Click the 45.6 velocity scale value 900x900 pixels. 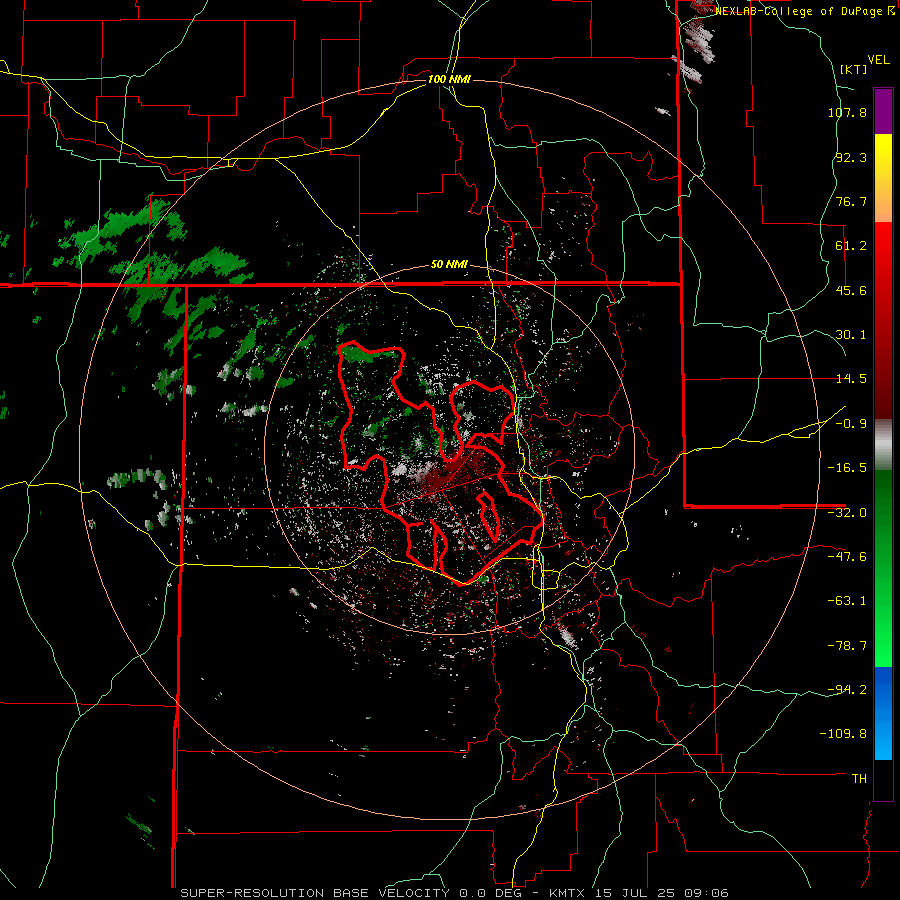click(x=851, y=290)
